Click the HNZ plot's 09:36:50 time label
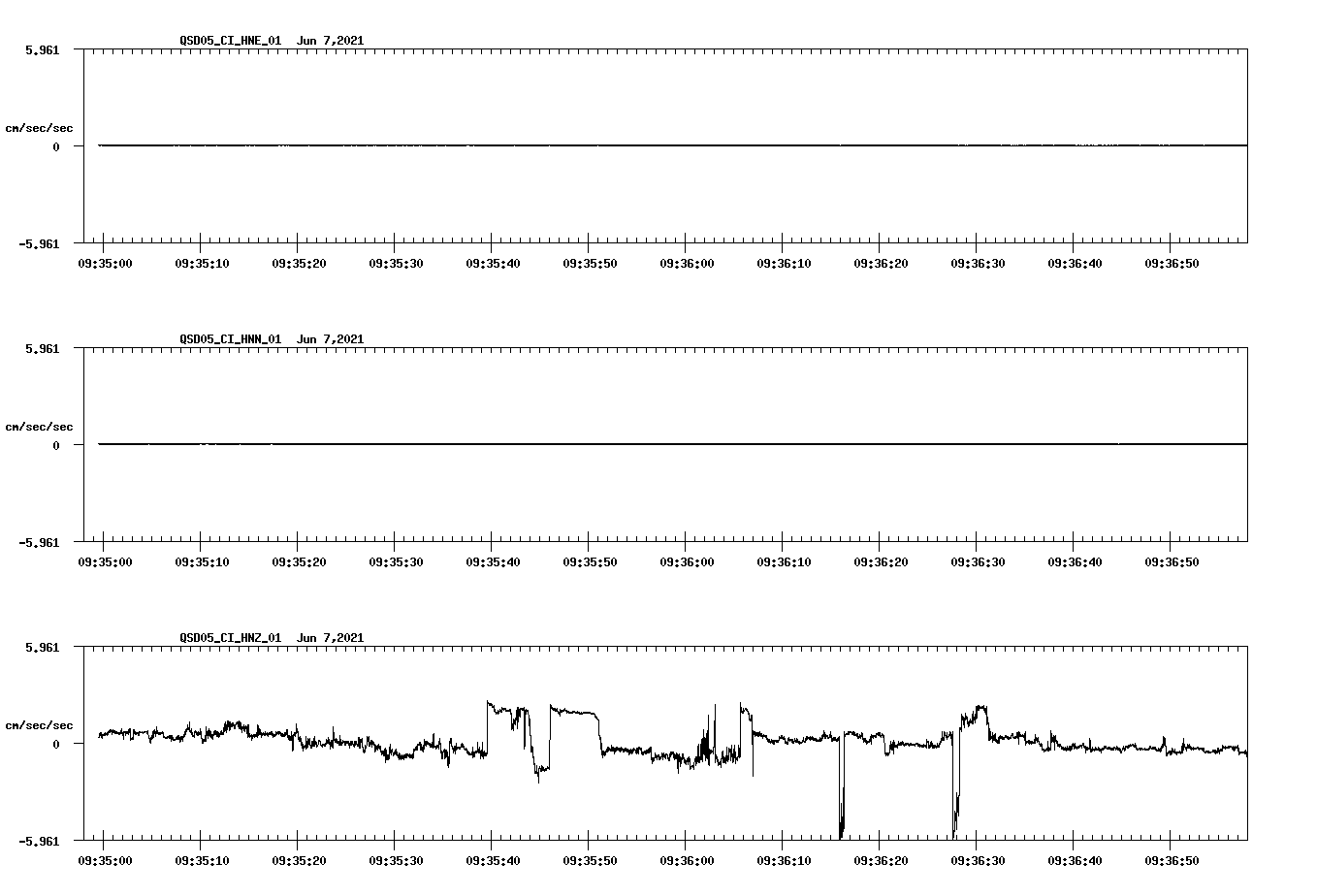The height and width of the screenshot is (896, 1317). (x=1172, y=860)
